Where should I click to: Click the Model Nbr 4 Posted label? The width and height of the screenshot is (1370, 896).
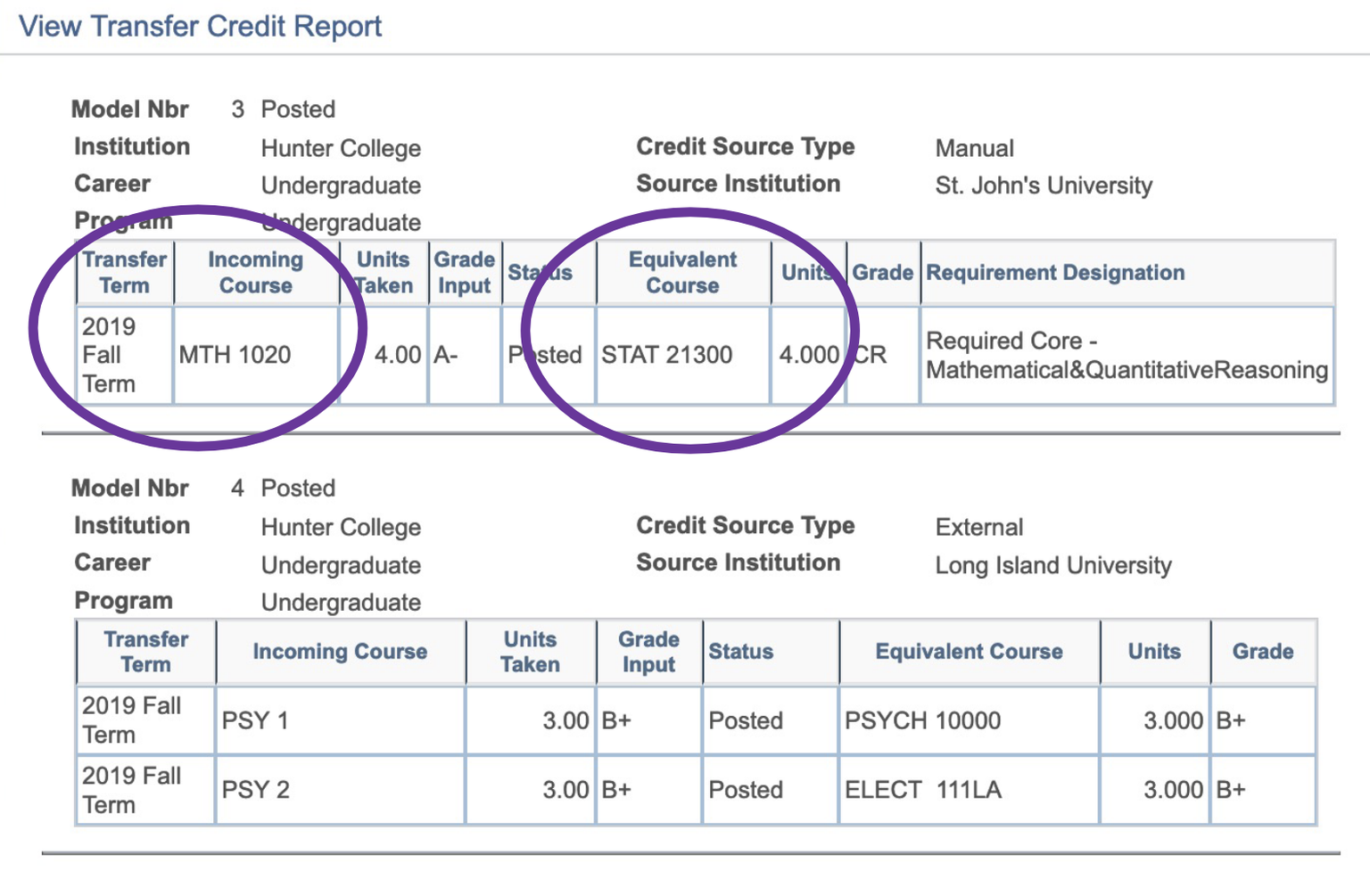pyautogui.click(x=203, y=488)
